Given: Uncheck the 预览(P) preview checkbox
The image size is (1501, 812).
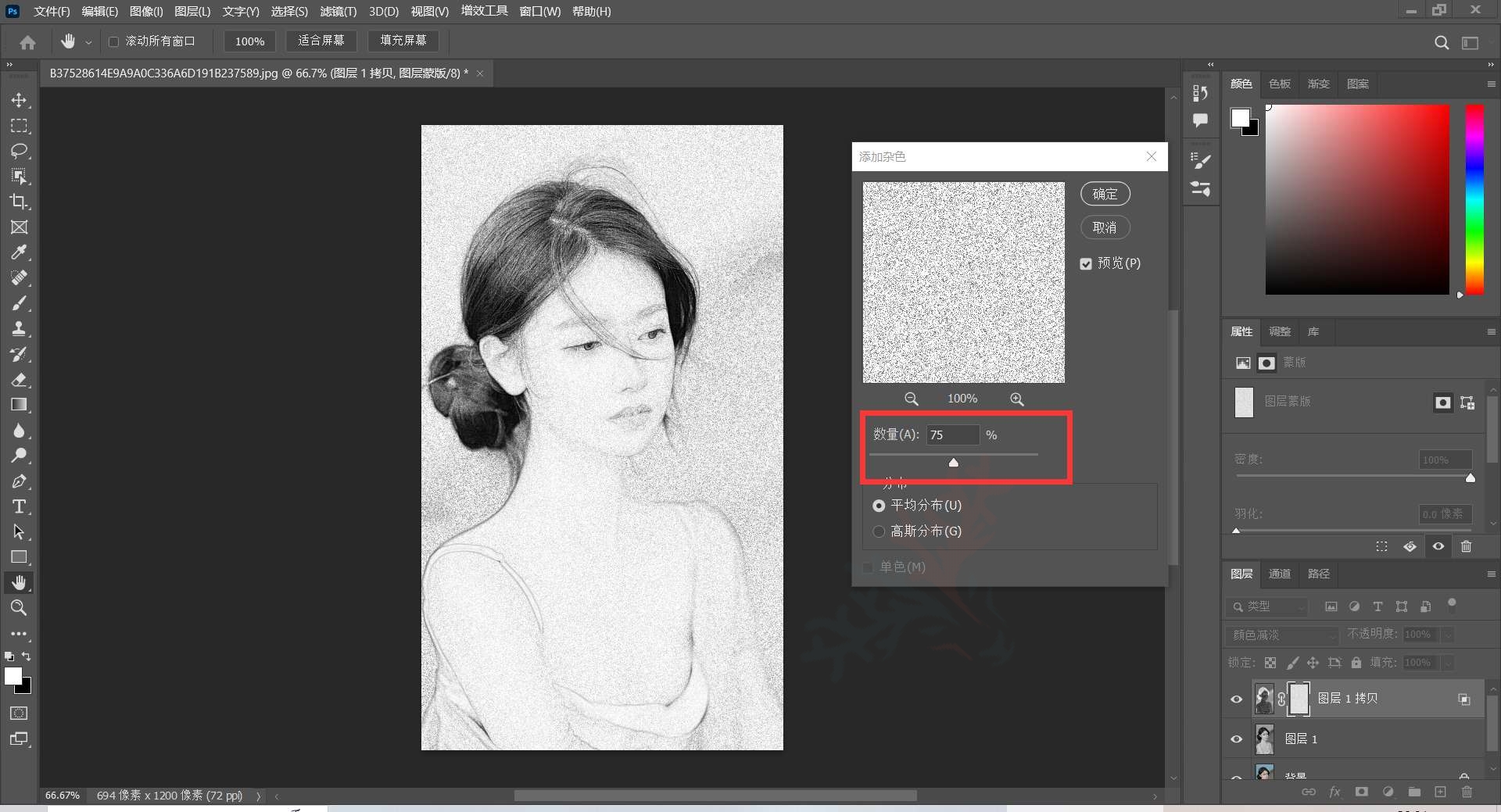Looking at the screenshot, I should (x=1087, y=263).
